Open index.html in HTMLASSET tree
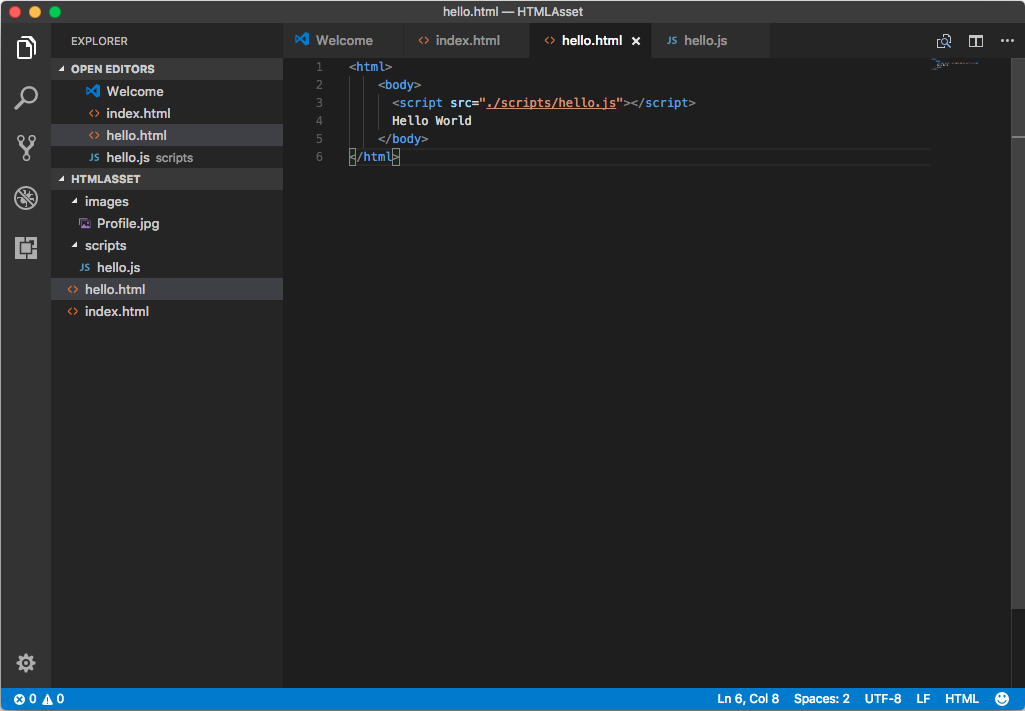 [167, 312]
